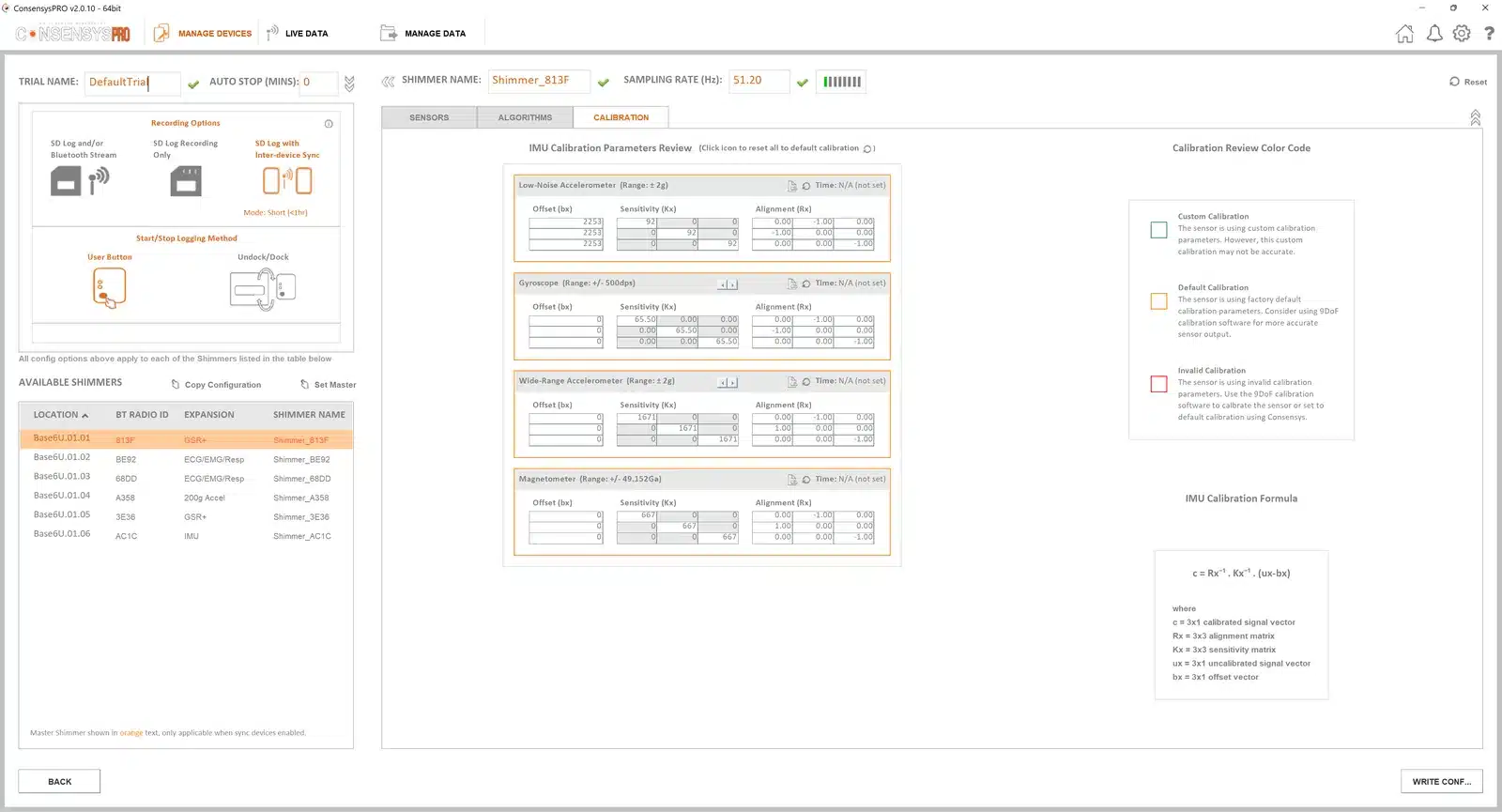This screenshot has width=1502, height=812.
Task: Sort table by LOCATION column
Action: pos(61,415)
